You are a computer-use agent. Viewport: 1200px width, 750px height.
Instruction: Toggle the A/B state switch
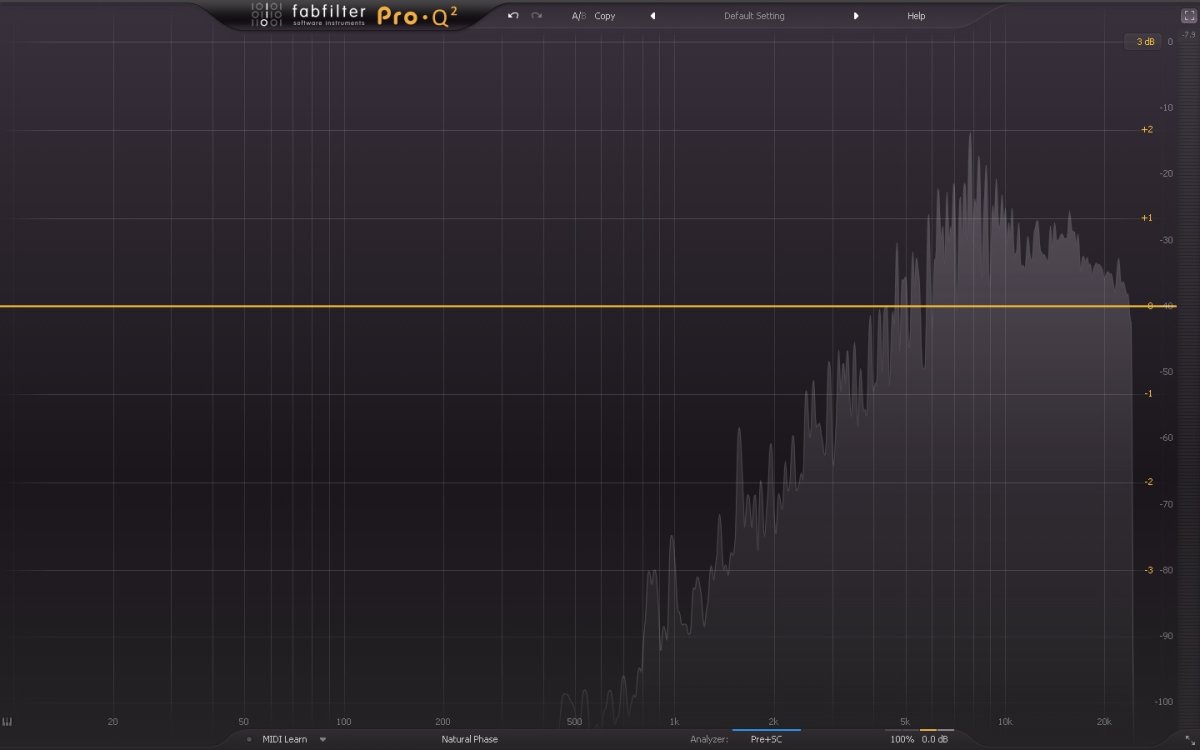[578, 16]
